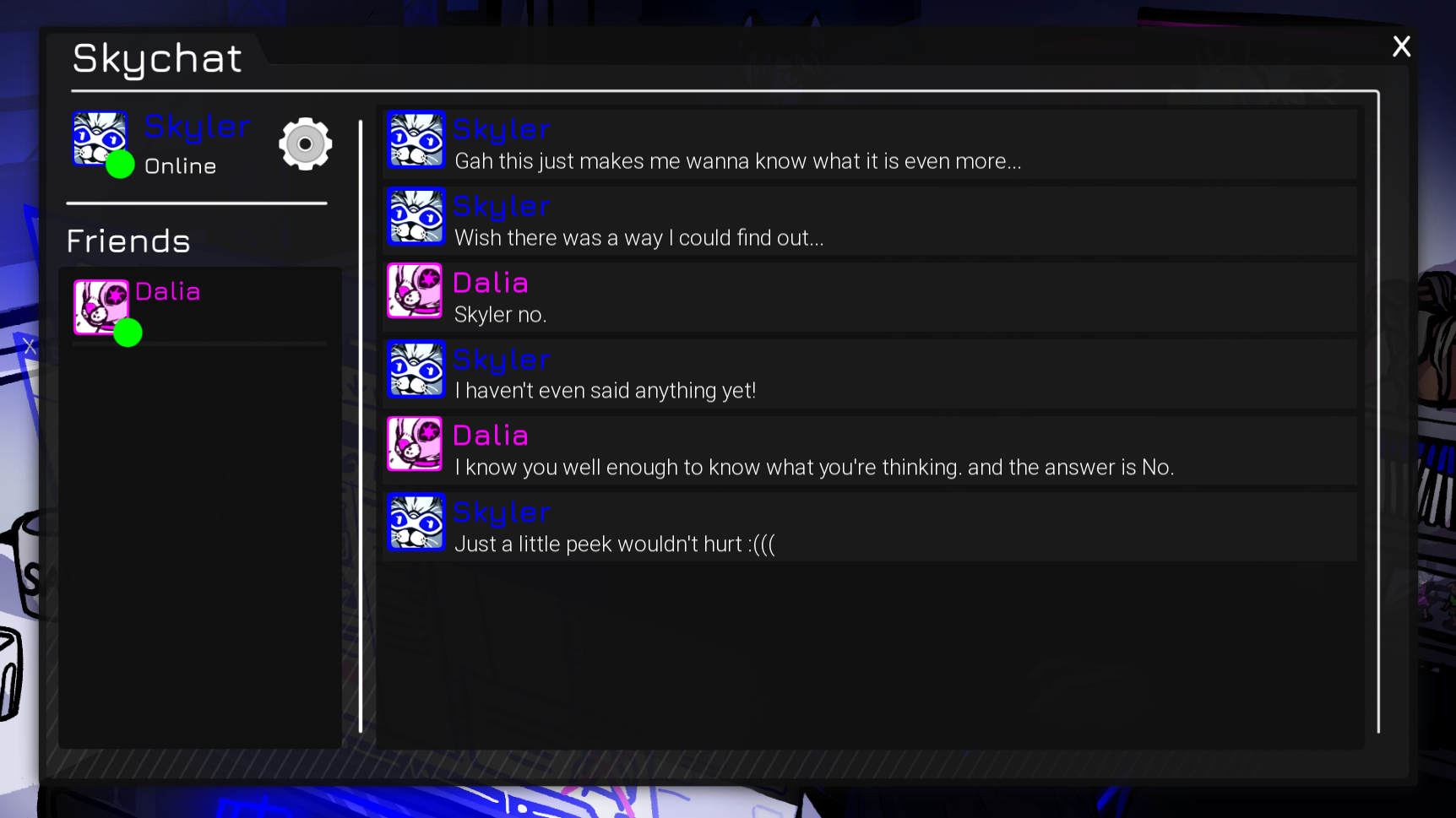Click avatar on 'Just a little peek' message
1456x818 pixels.
[x=416, y=523]
